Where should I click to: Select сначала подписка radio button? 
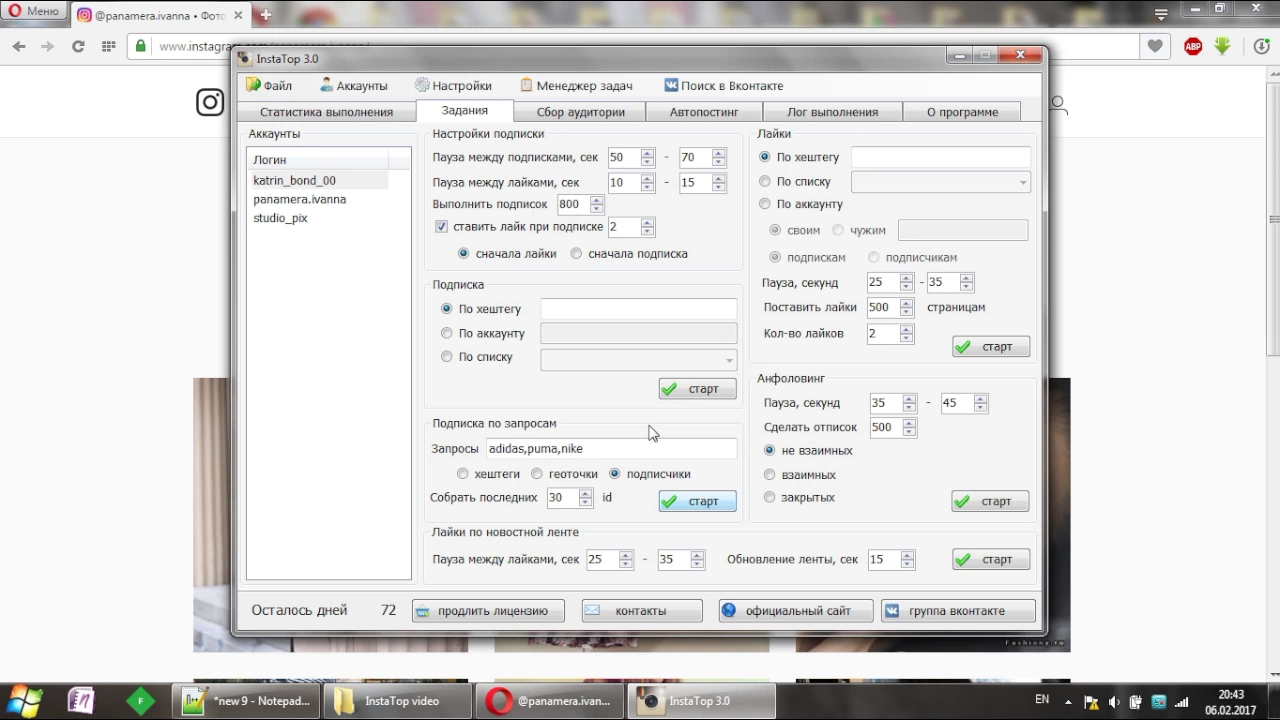[576, 254]
